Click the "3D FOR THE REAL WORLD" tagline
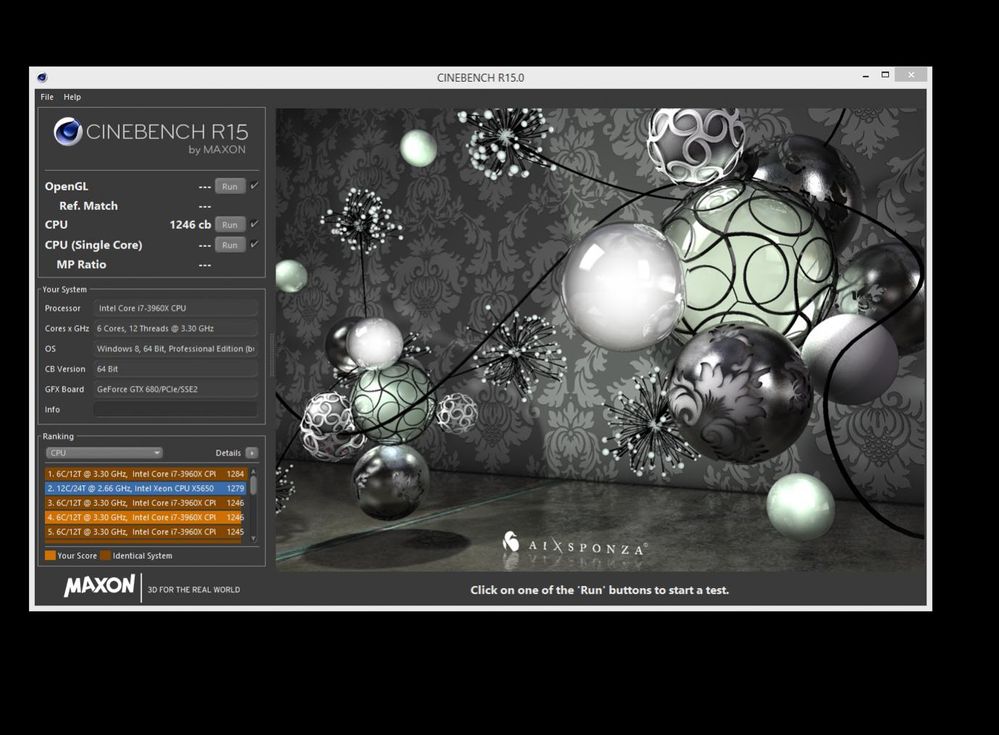999x735 pixels. click(x=194, y=590)
